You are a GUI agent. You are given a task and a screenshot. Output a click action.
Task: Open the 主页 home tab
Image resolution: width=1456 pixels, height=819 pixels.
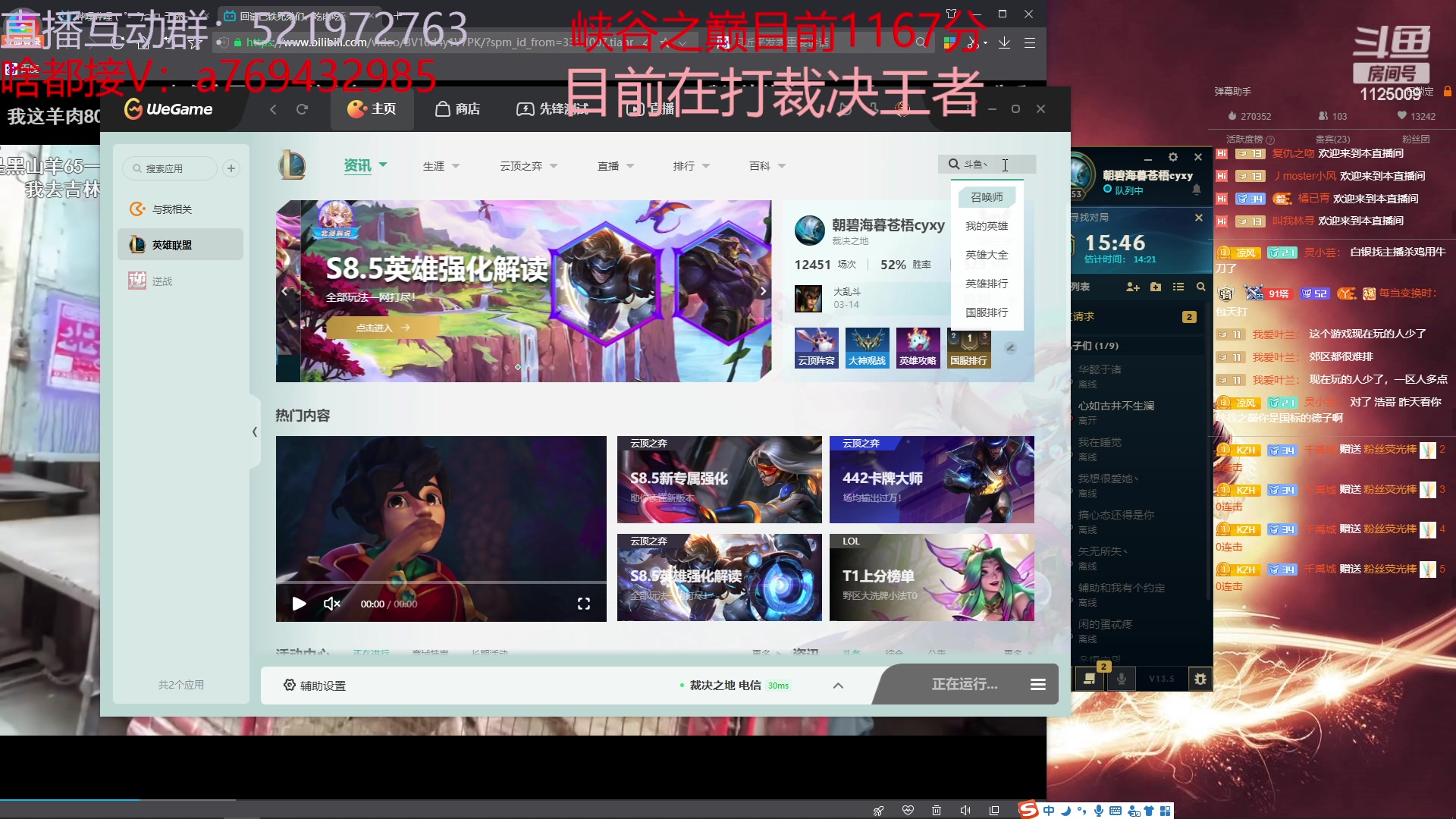pos(372,109)
